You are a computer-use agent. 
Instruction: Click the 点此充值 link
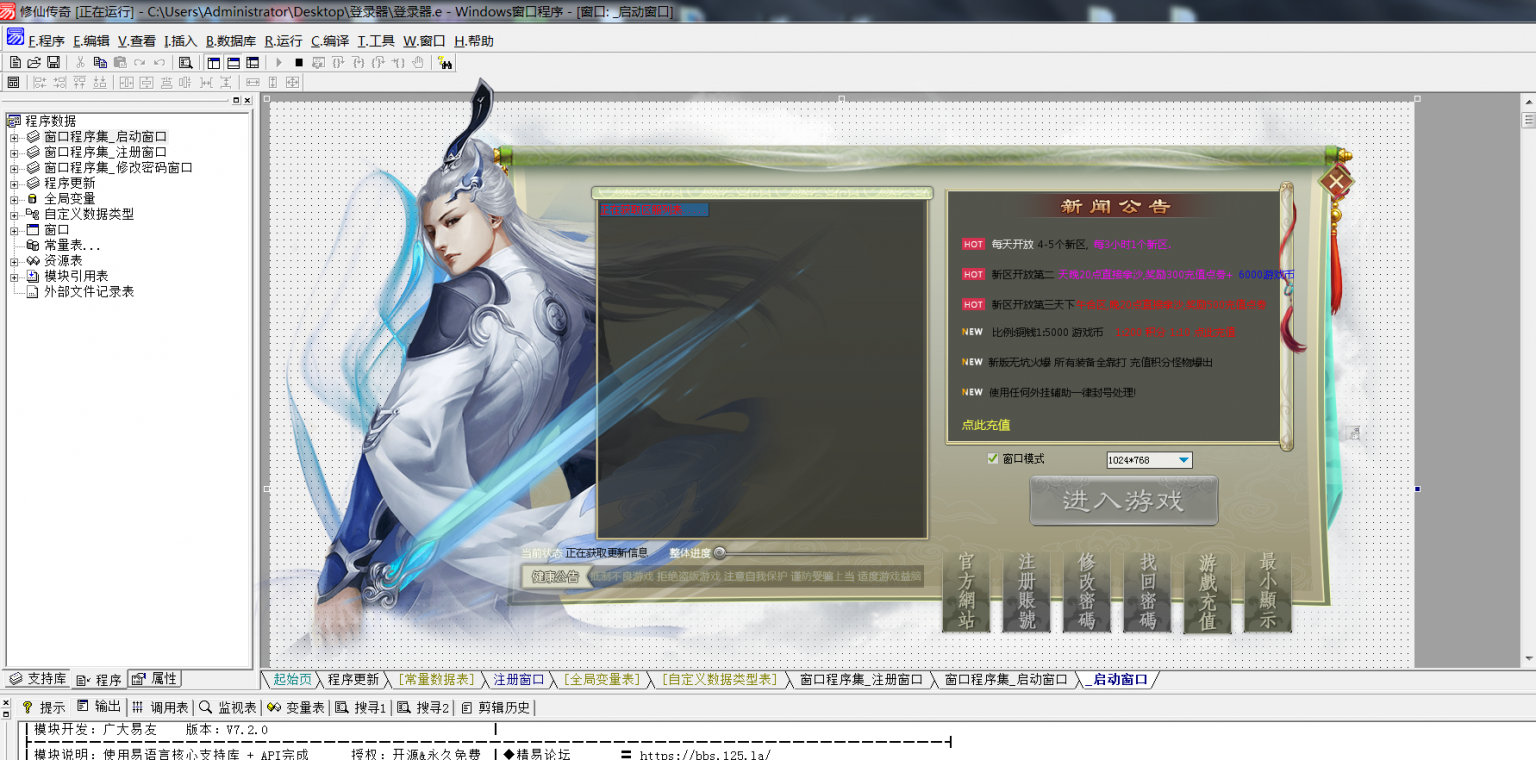pos(986,425)
